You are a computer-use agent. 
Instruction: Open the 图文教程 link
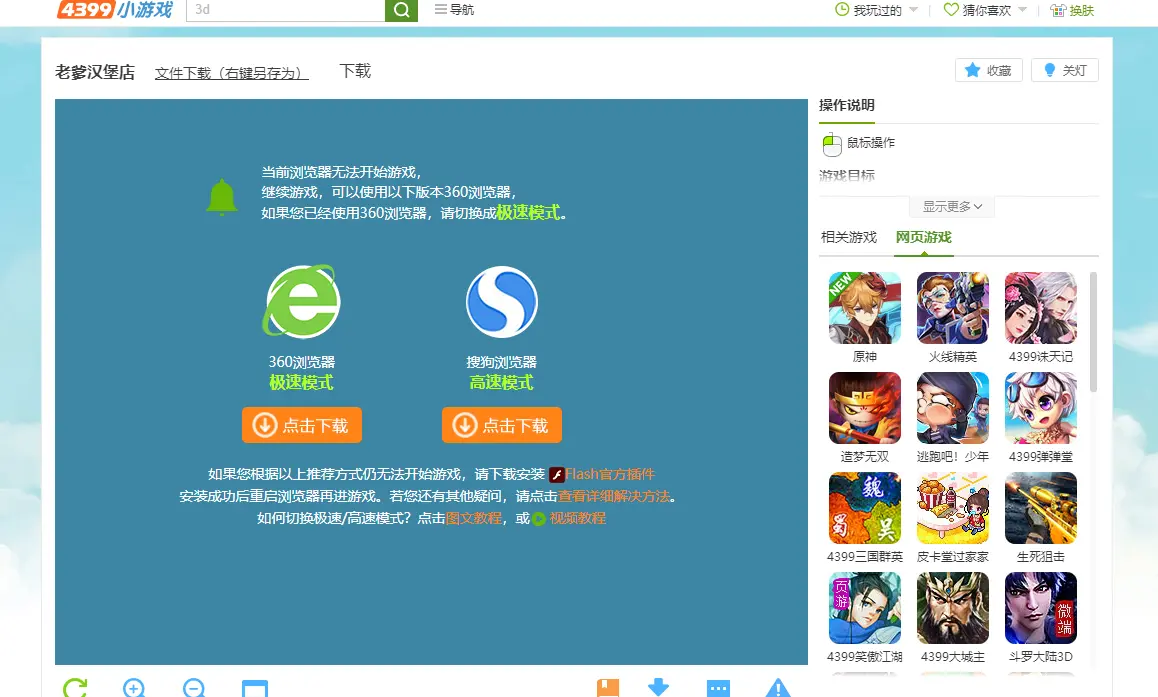point(473,518)
